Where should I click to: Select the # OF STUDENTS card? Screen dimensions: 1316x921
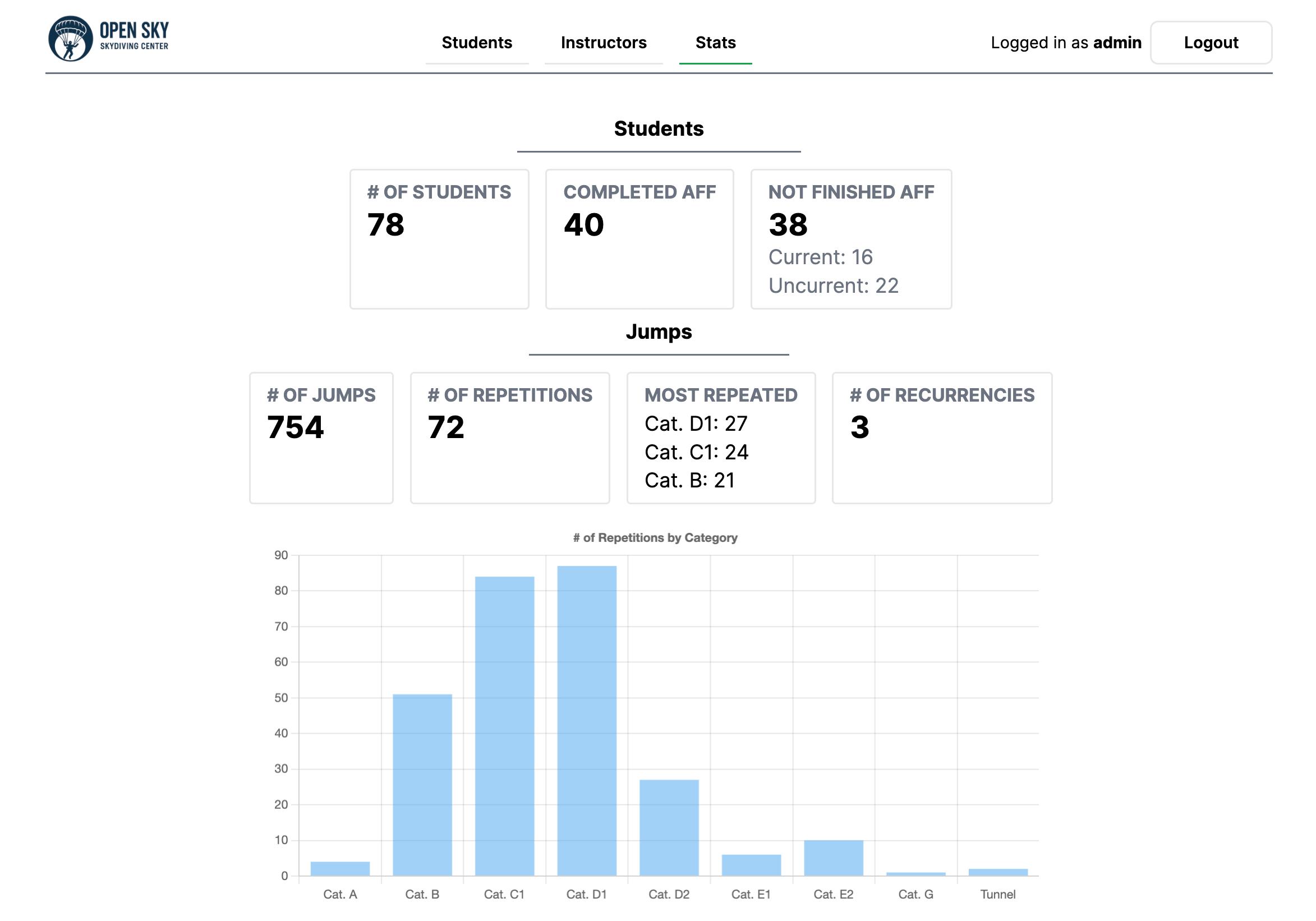pyautogui.click(x=439, y=239)
